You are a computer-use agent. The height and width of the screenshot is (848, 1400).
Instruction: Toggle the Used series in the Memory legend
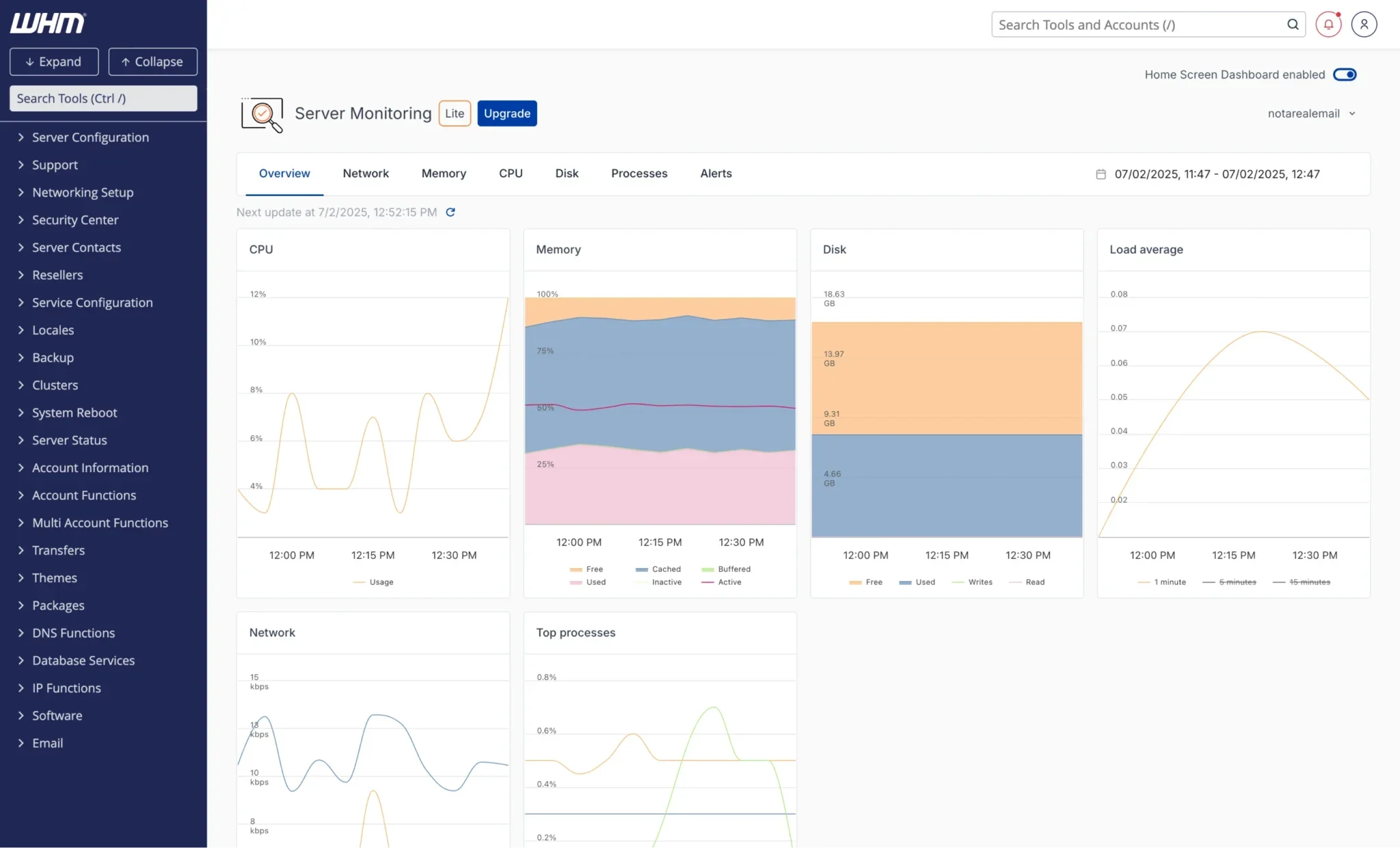pos(589,582)
